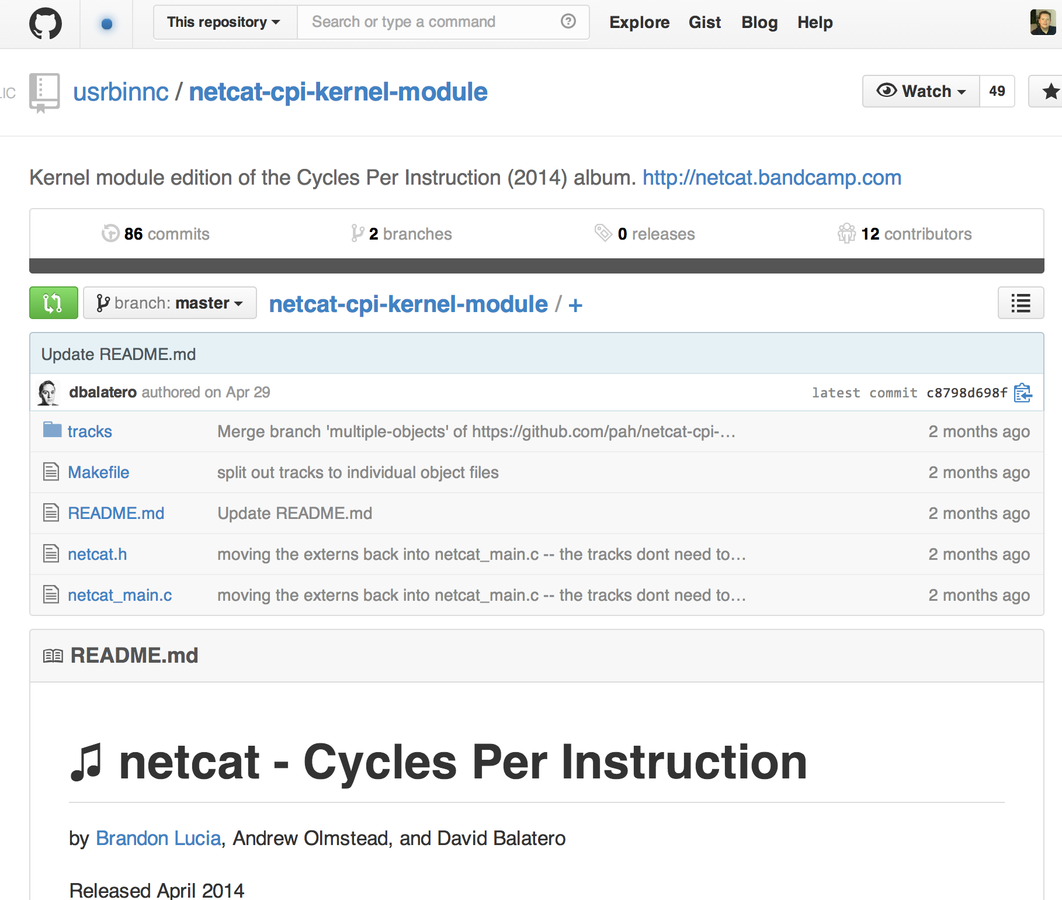Screen dimensions: 1062x900
Task: Open netcat.bandcamp.com link
Action: coord(772,177)
